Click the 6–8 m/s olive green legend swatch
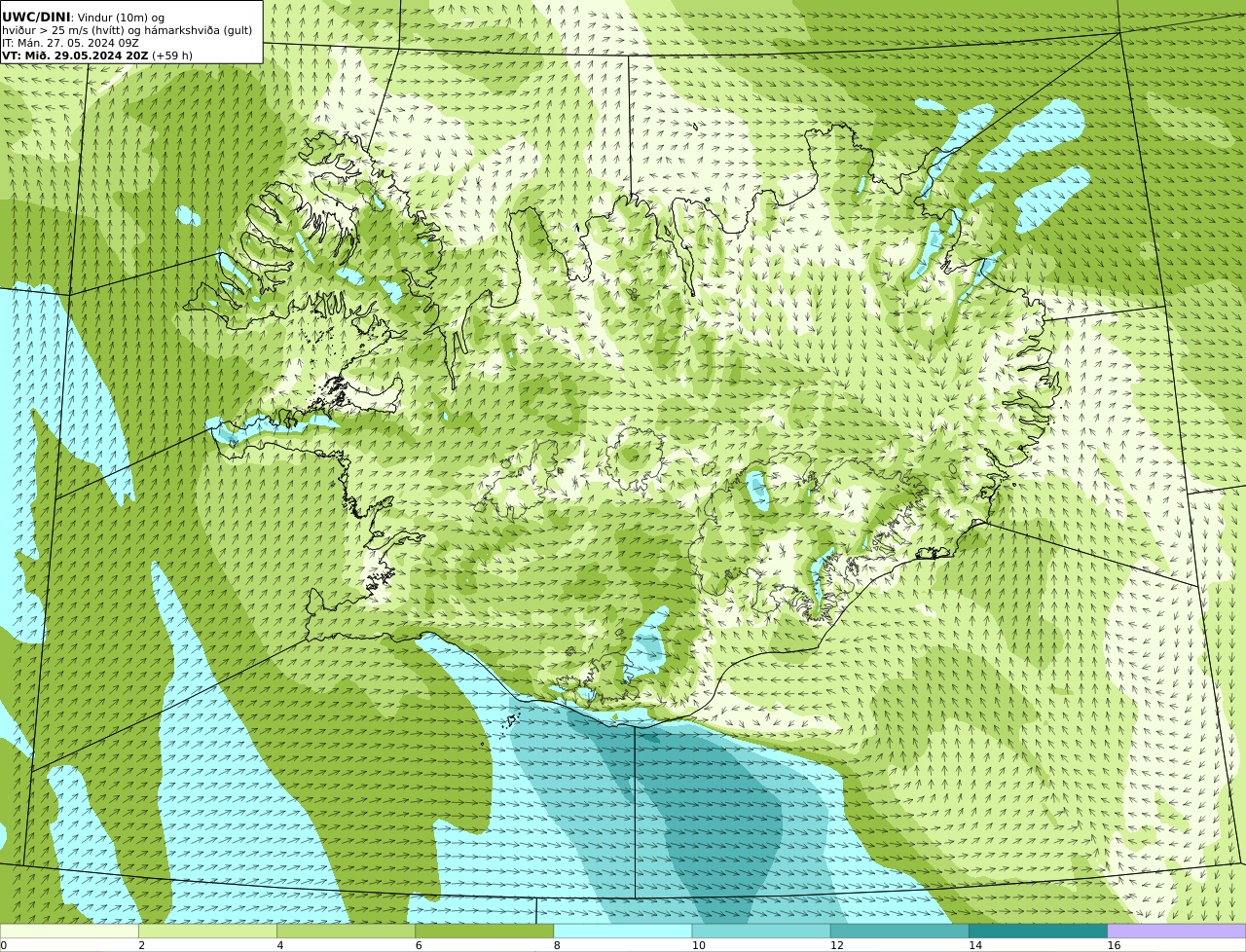1246x952 pixels. [x=485, y=932]
